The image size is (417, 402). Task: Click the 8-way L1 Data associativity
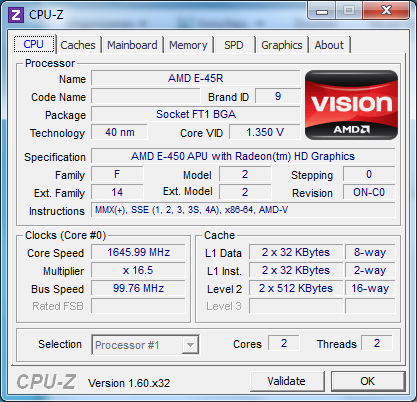coord(370,252)
